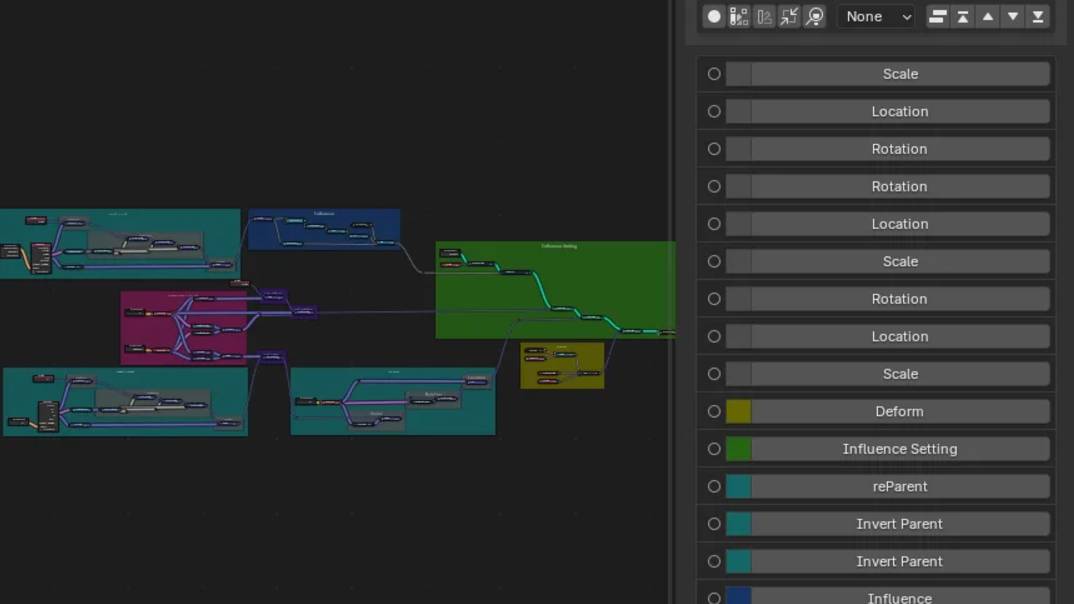Click the yellow color swatch of Deform
The image size is (1074, 604).
coord(738,412)
